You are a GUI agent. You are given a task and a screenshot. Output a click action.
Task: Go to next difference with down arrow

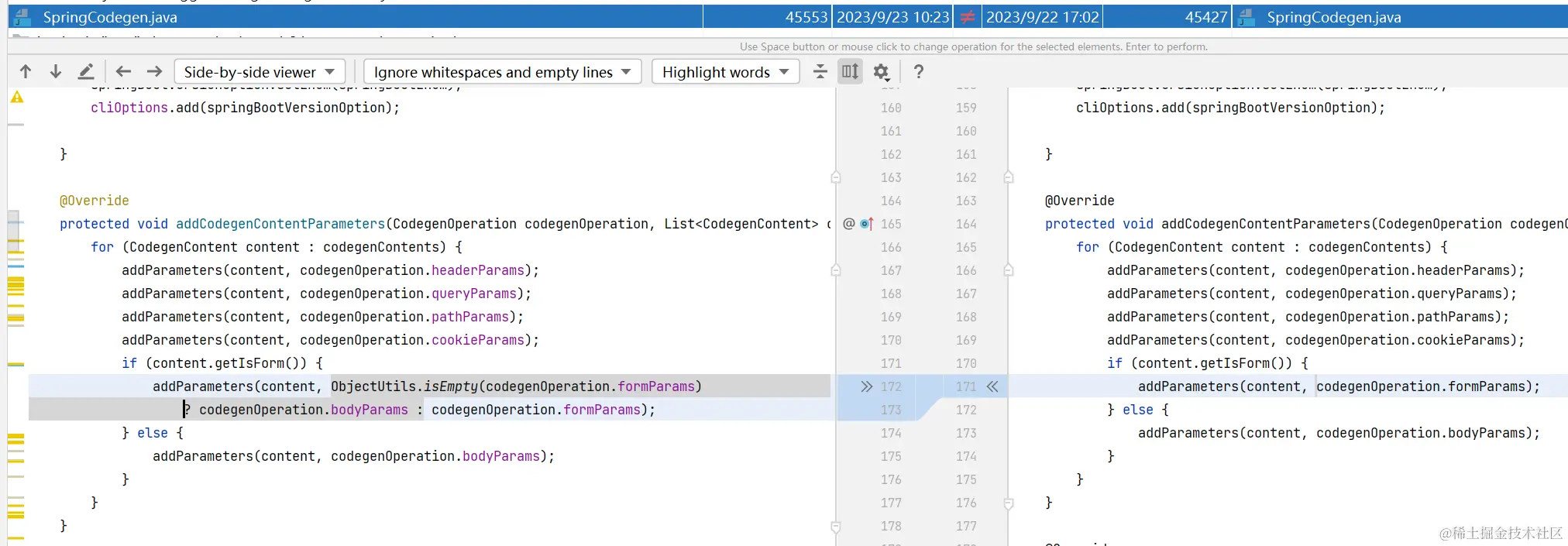pyautogui.click(x=56, y=72)
